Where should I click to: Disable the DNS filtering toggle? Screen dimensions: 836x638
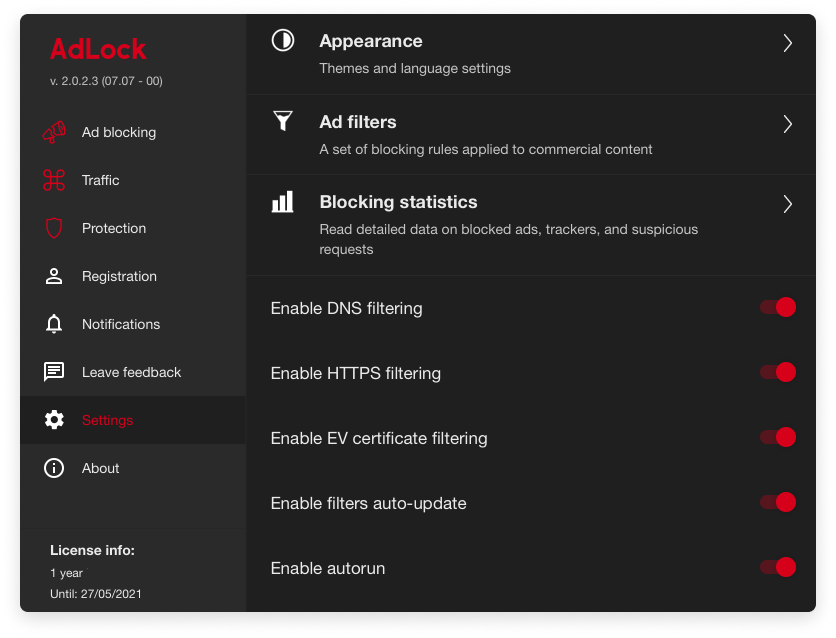tap(778, 307)
